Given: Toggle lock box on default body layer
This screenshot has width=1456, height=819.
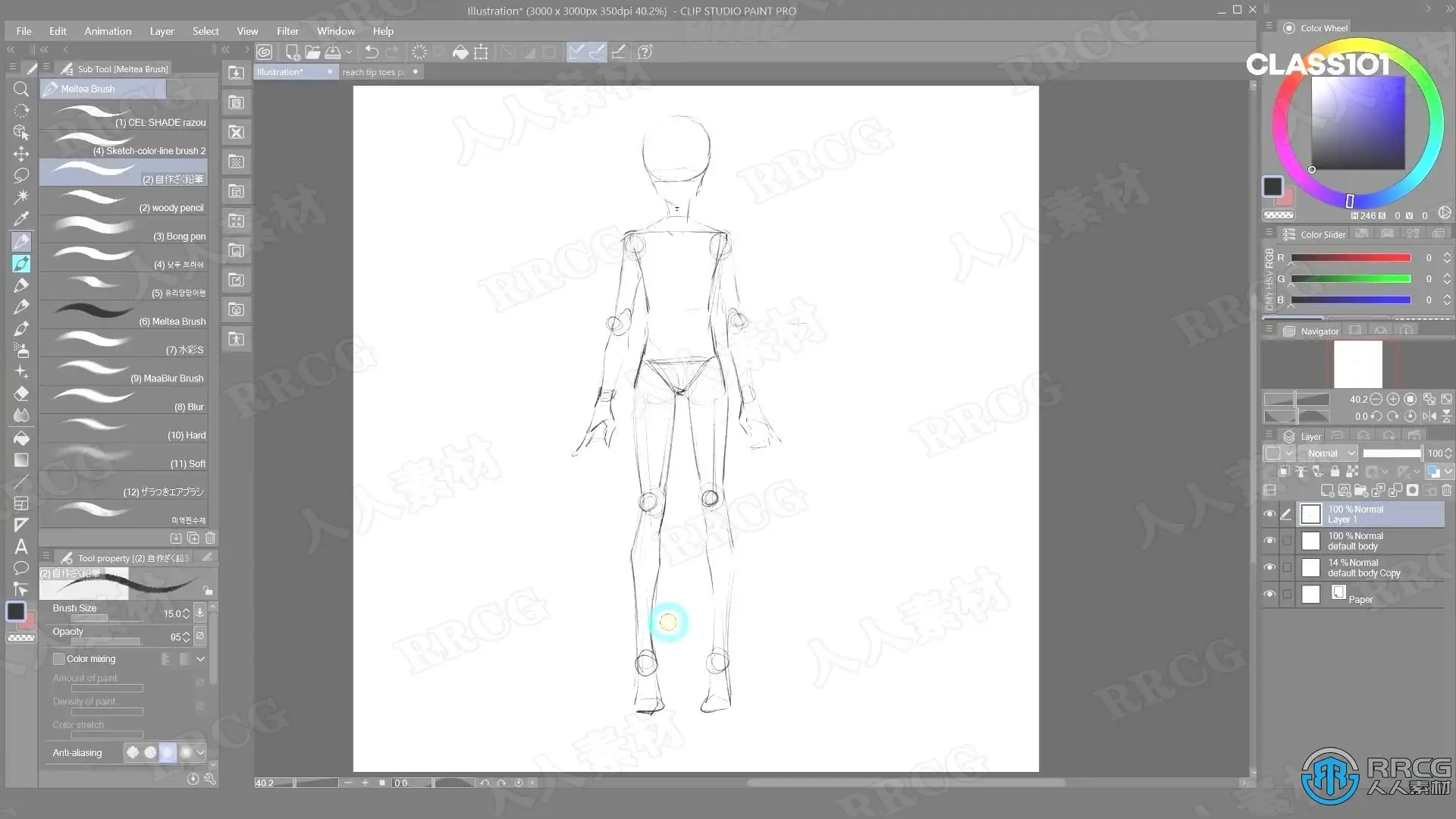Looking at the screenshot, I should pyautogui.click(x=1286, y=541).
